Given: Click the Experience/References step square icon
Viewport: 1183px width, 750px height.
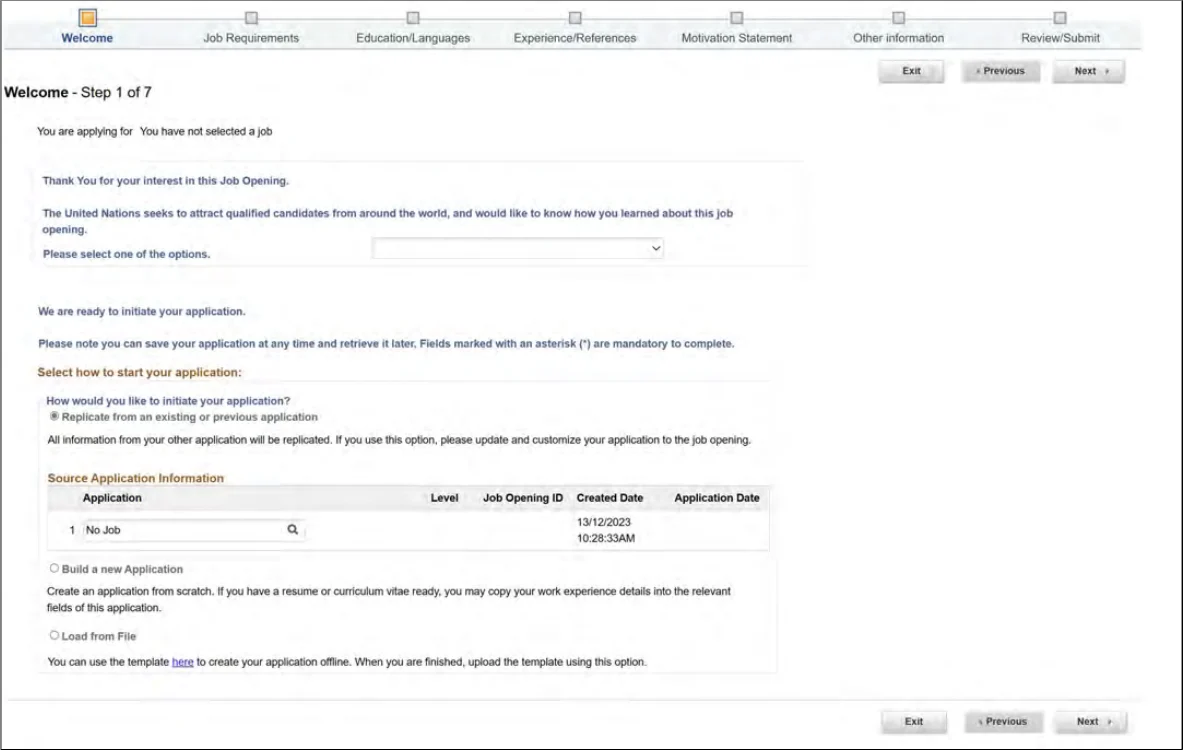Looking at the screenshot, I should (x=575, y=17).
